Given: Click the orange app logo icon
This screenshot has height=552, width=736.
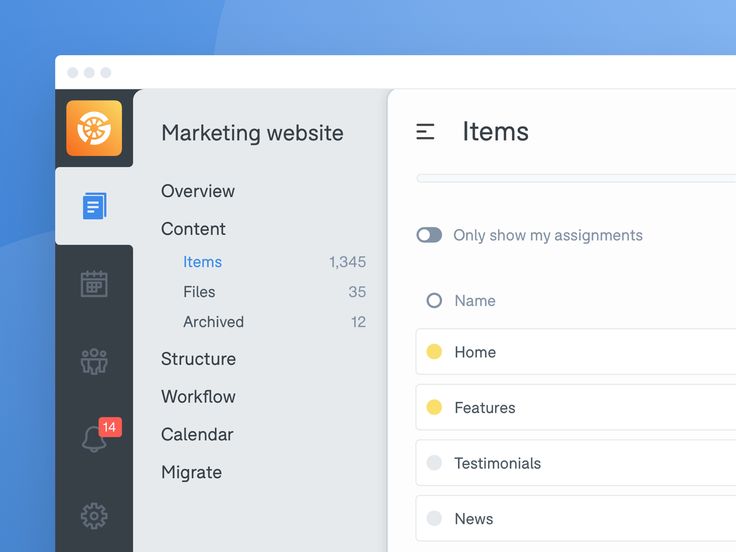Looking at the screenshot, I should point(94,128).
